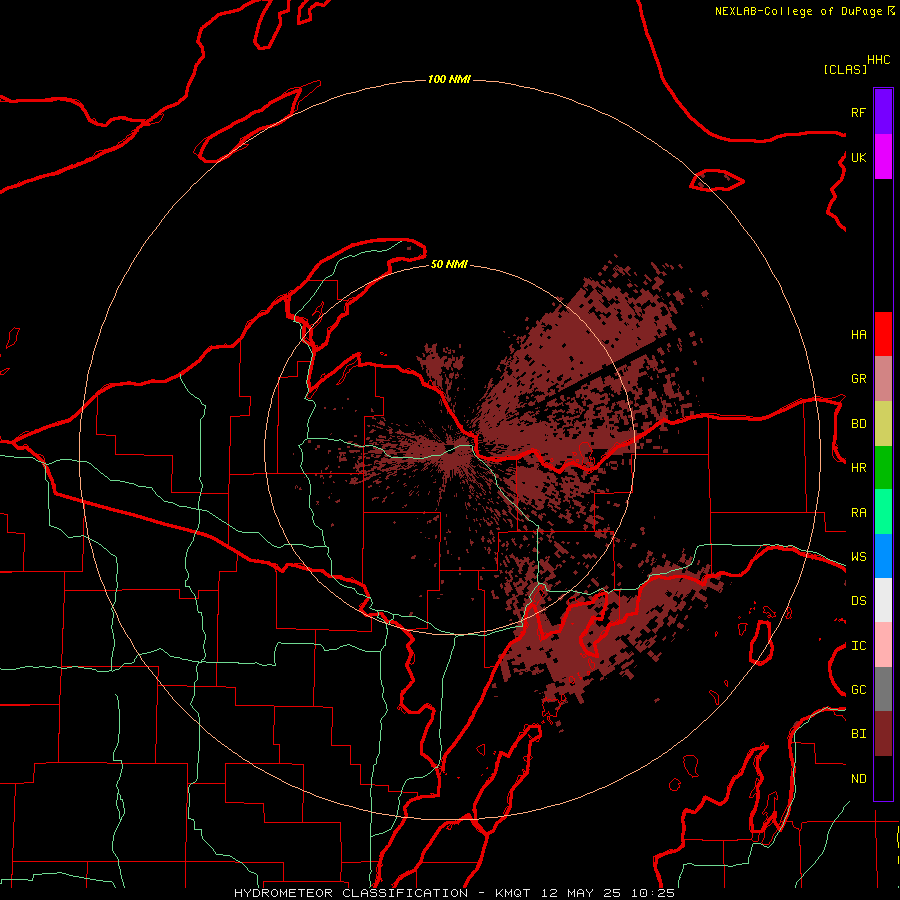Click the "50 NMI" range ring label
The height and width of the screenshot is (900, 900).
(x=449, y=264)
